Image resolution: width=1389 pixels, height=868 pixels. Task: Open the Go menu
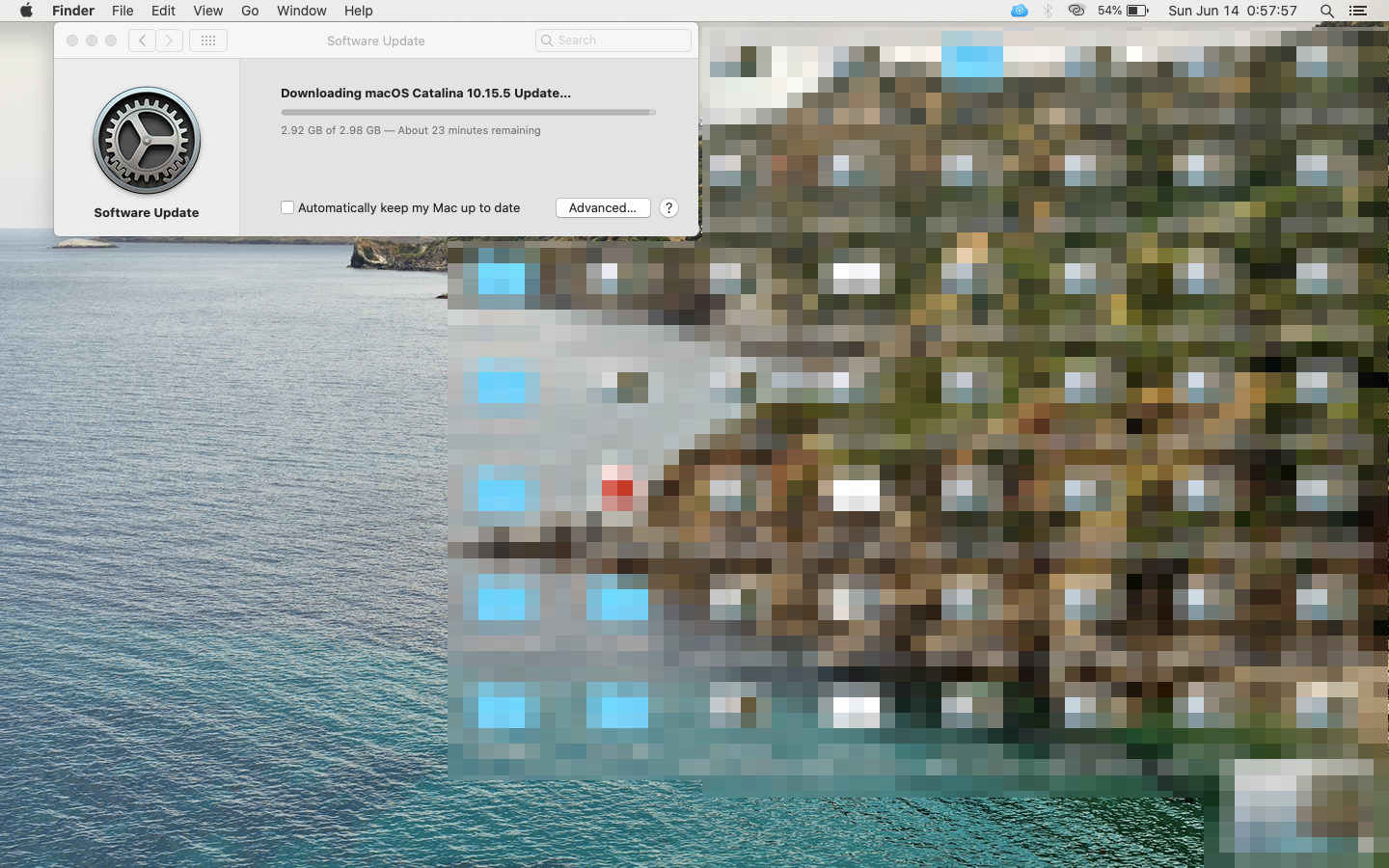click(250, 11)
